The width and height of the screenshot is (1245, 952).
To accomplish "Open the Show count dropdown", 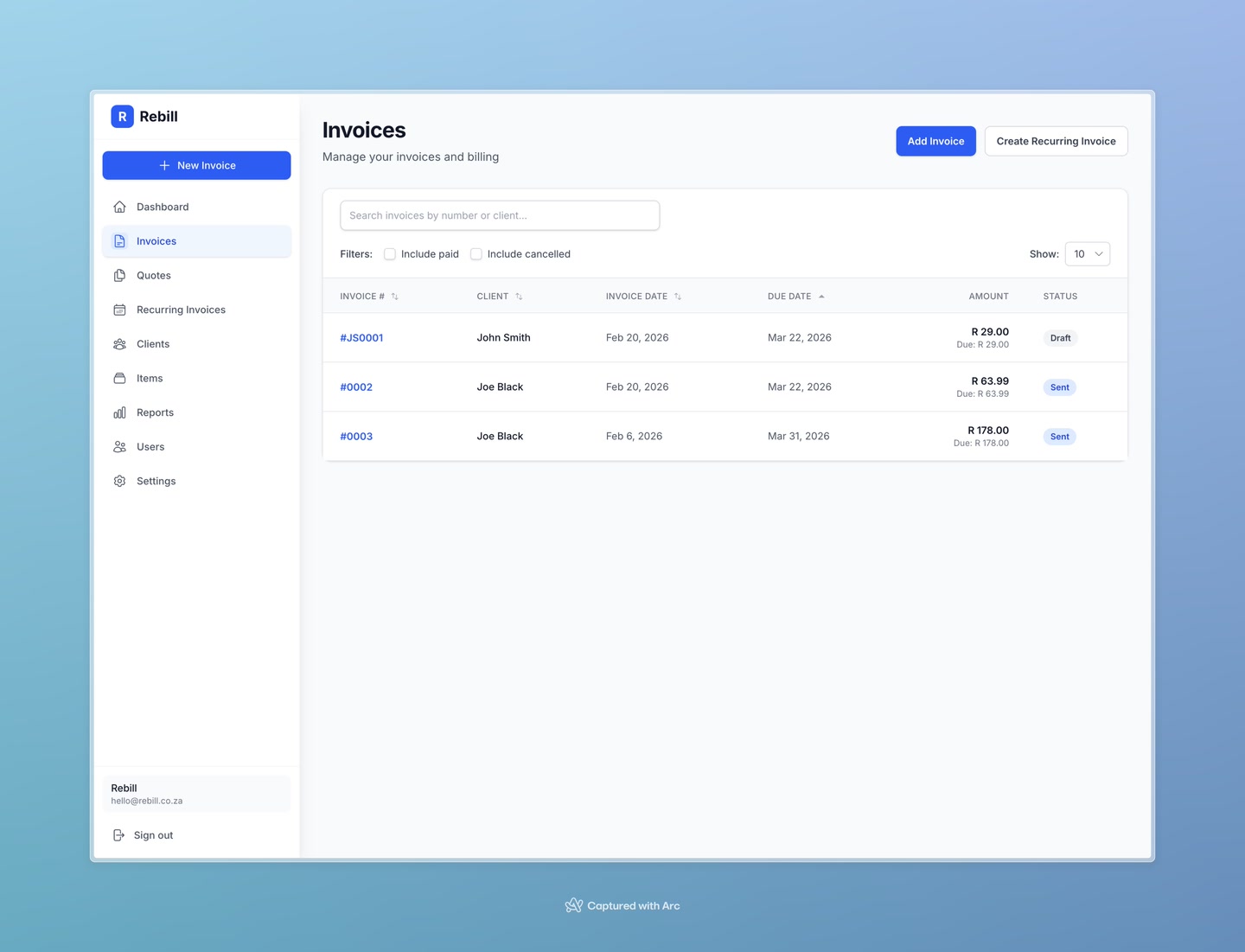I will (x=1087, y=253).
